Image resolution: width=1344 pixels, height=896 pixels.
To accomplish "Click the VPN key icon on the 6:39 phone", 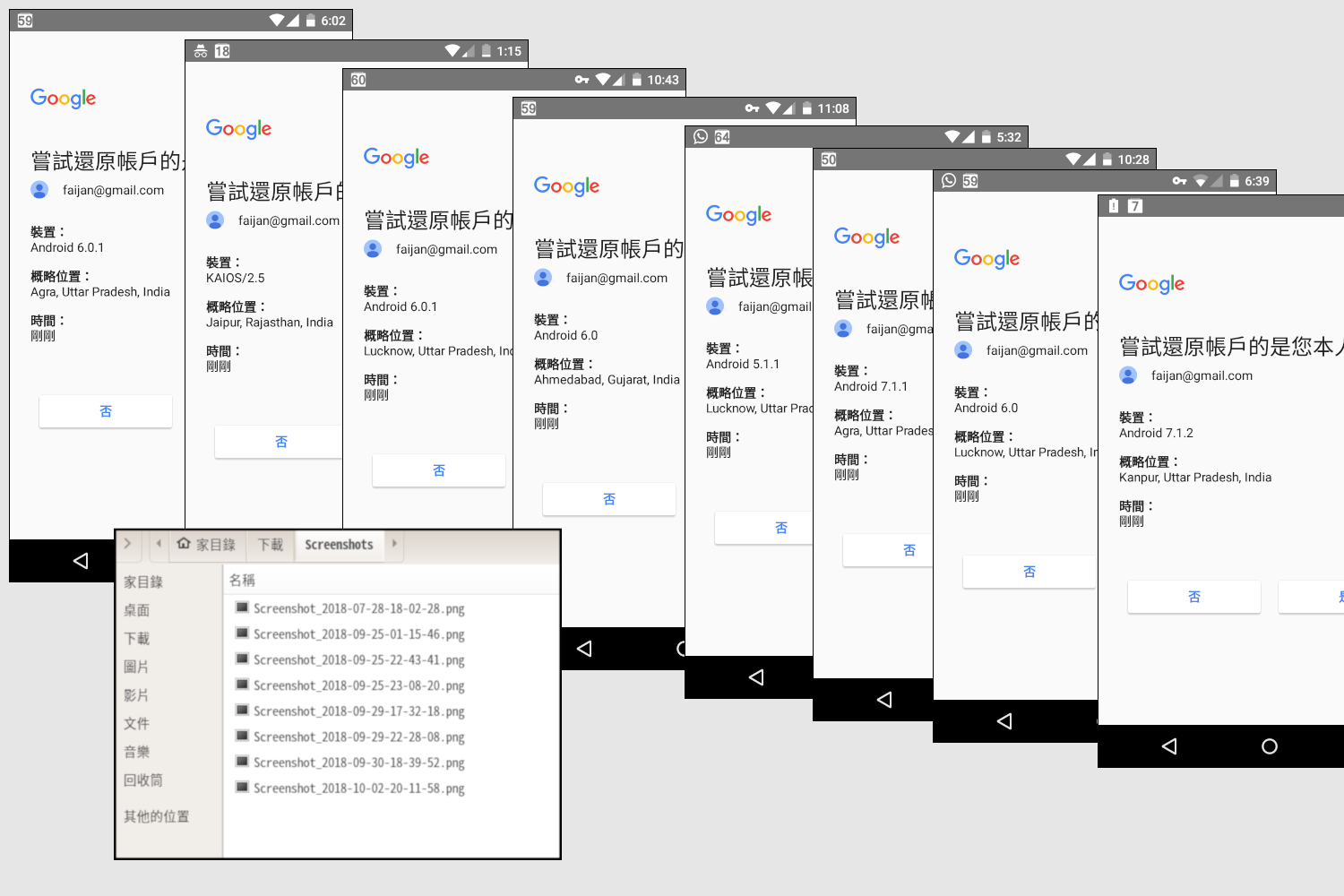I will [1180, 181].
